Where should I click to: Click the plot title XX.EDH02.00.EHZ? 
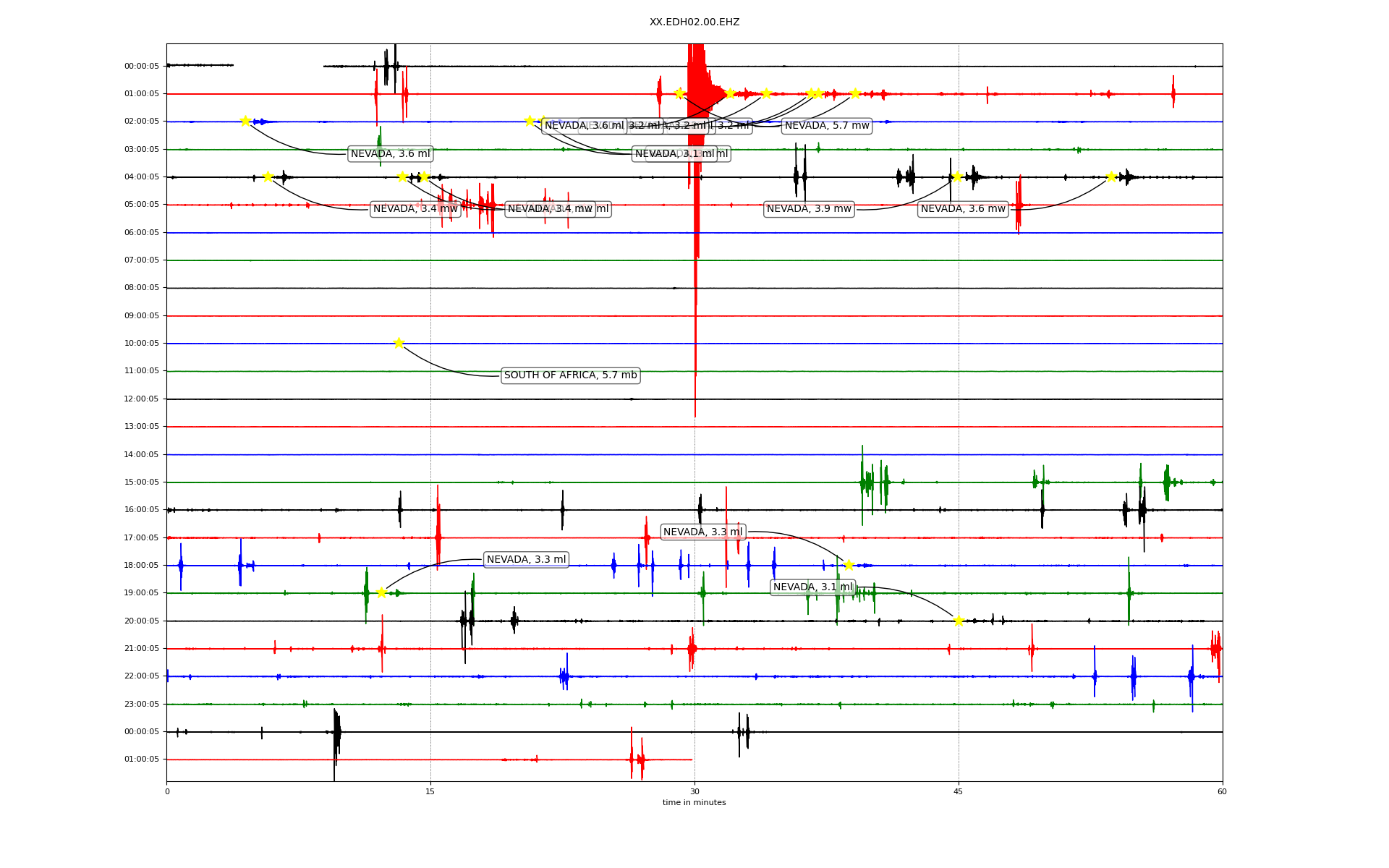coord(694,22)
